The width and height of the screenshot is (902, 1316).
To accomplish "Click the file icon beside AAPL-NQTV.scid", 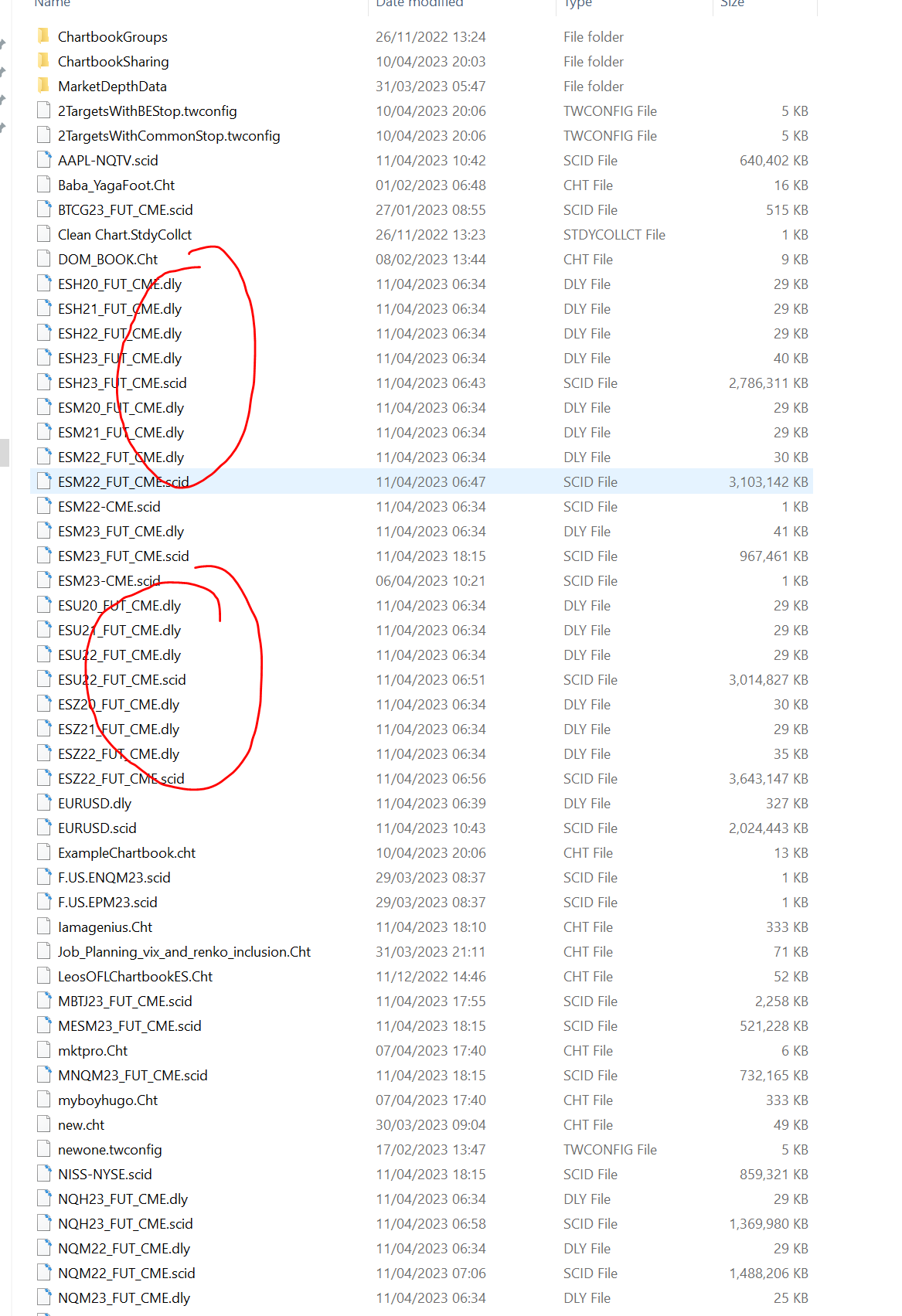I will (44, 160).
